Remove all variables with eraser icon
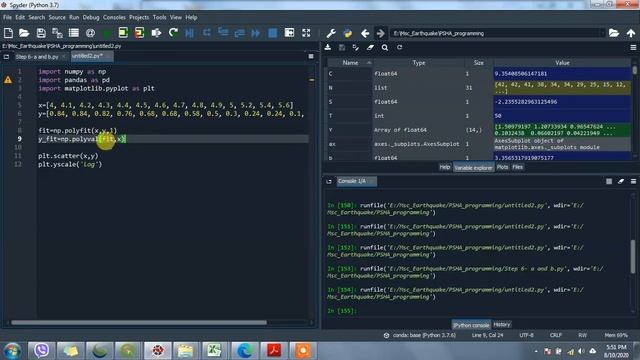The height and width of the screenshot is (360, 640). 370,48
